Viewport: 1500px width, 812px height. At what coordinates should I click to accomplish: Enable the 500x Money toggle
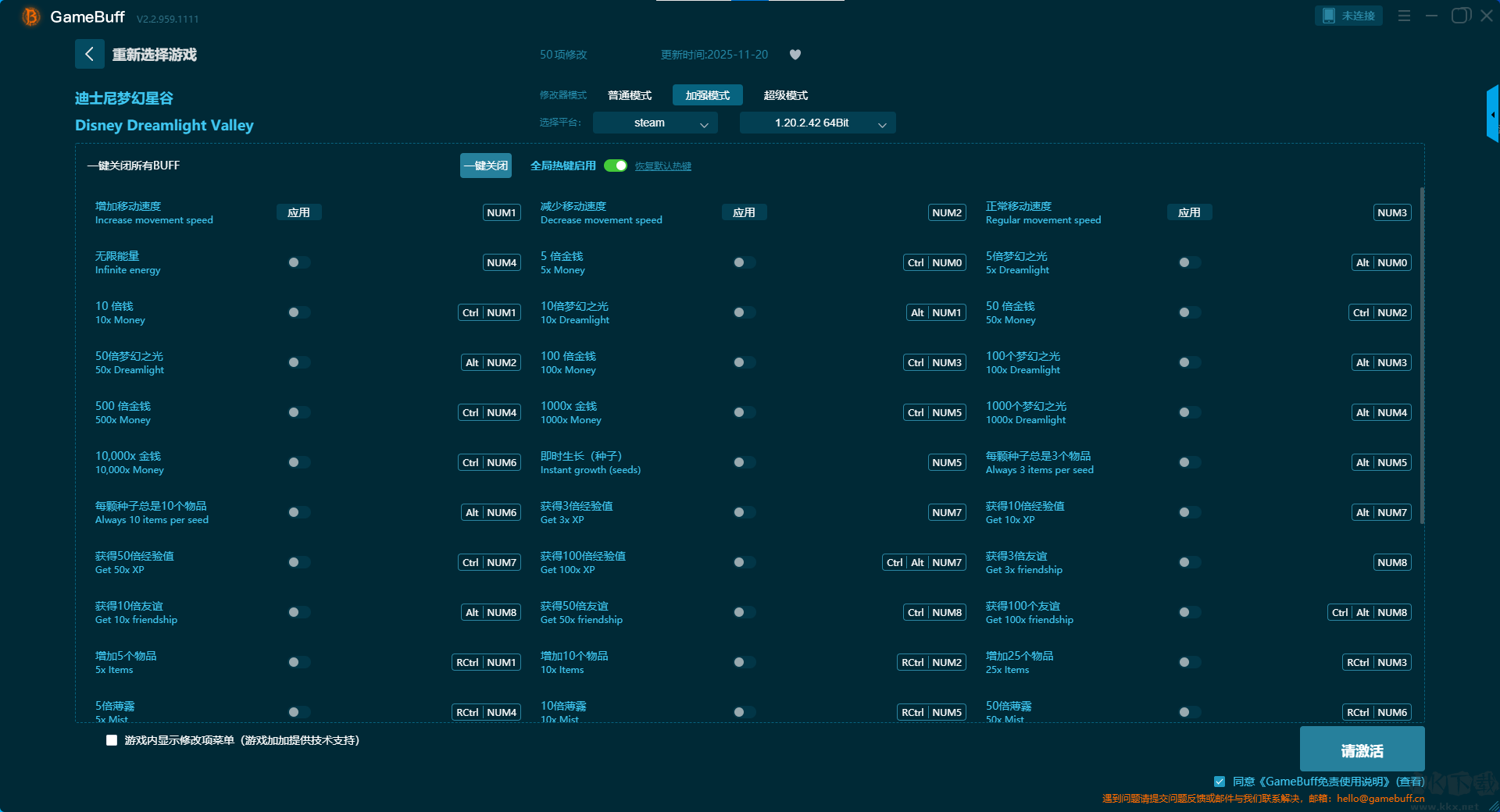[x=299, y=412]
